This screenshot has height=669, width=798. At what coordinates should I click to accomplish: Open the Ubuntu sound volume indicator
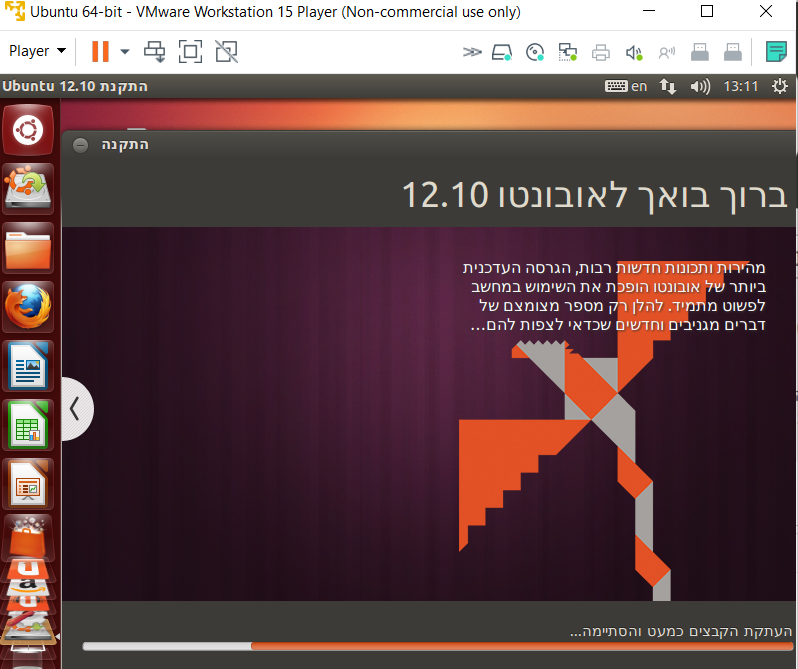pyautogui.click(x=700, y=87)
